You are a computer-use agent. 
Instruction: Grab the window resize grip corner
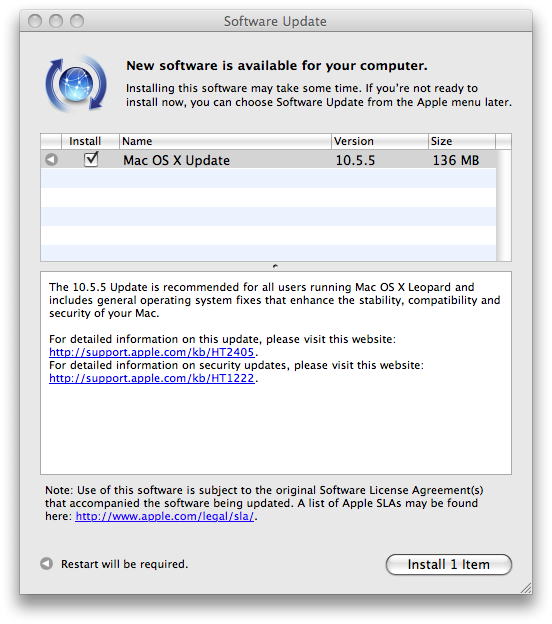point(526,588)
